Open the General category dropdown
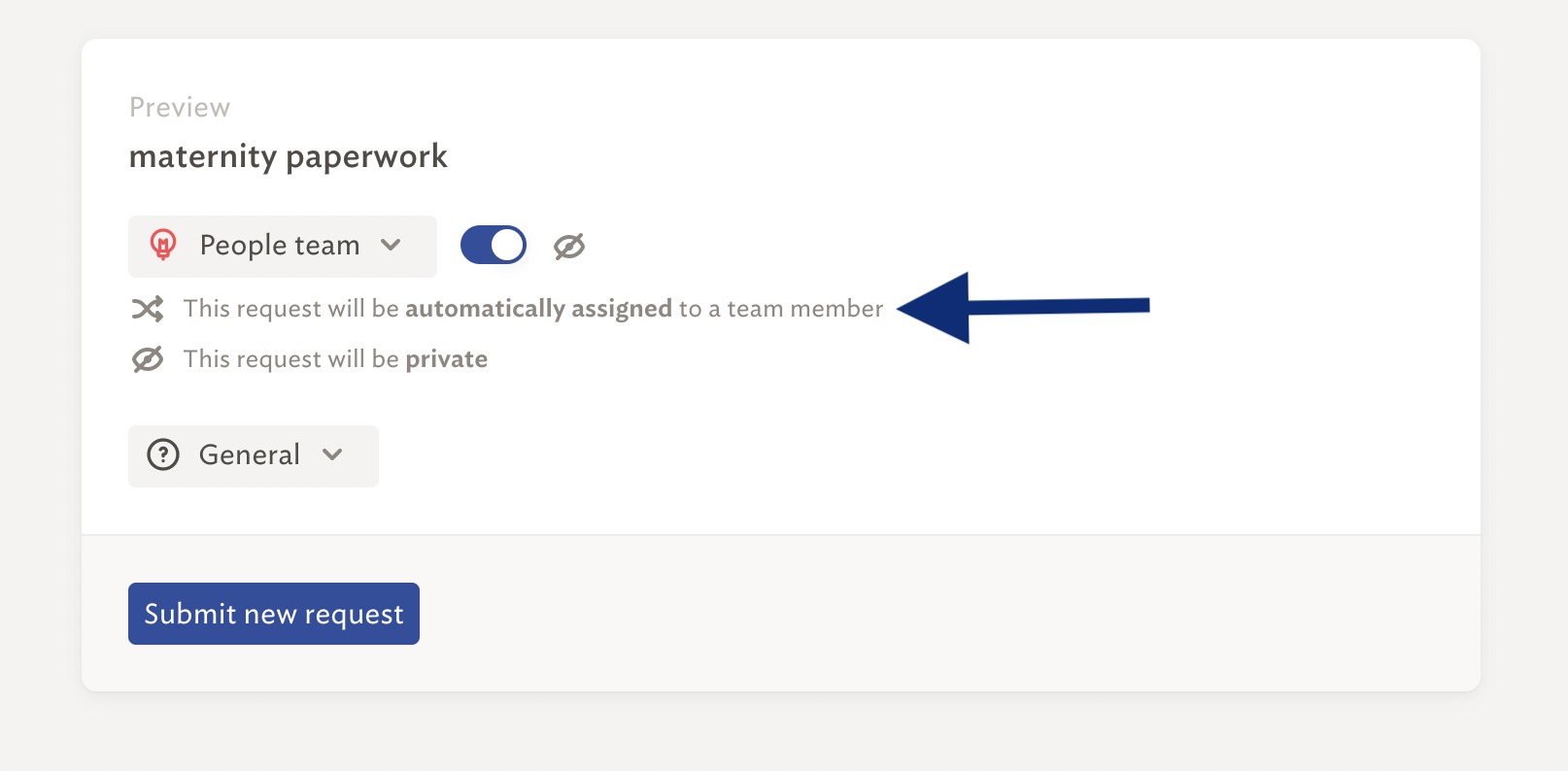Image resolution: width=1568 pixels, height=771 pixels. point(254,455)
